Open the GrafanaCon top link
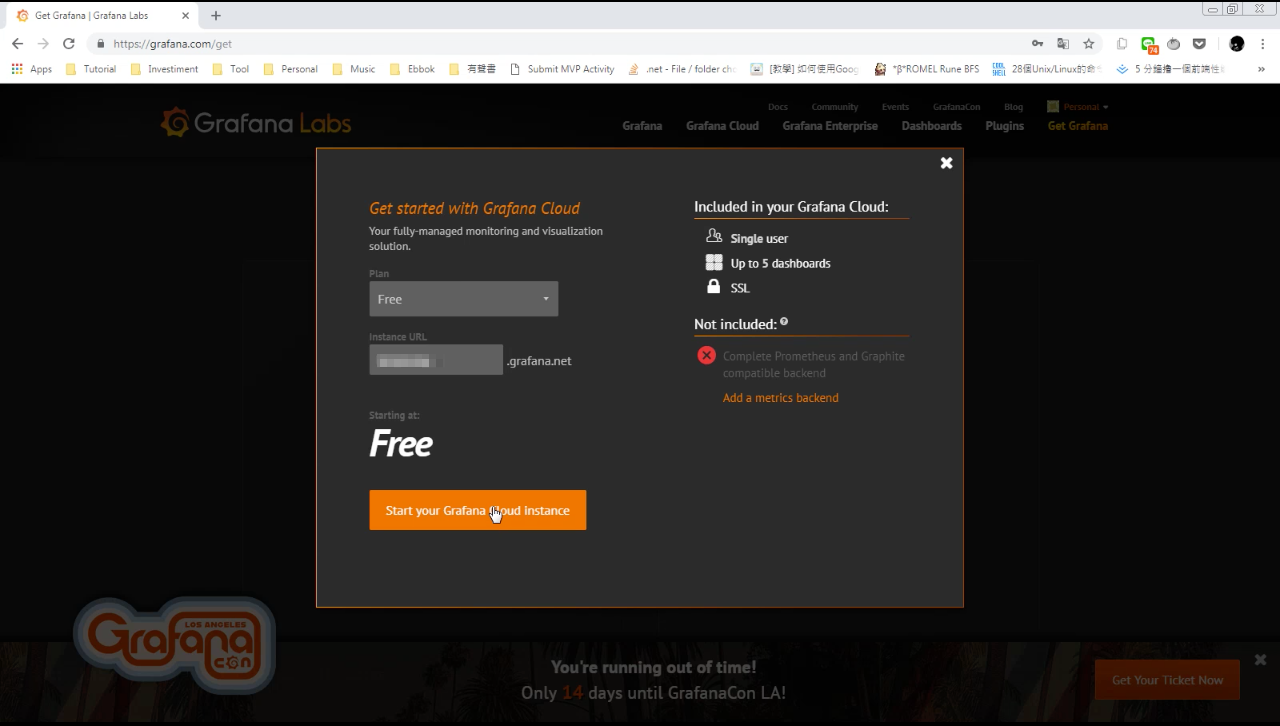The height and width of the screenshot is (726, 1280). pos(956,107)
